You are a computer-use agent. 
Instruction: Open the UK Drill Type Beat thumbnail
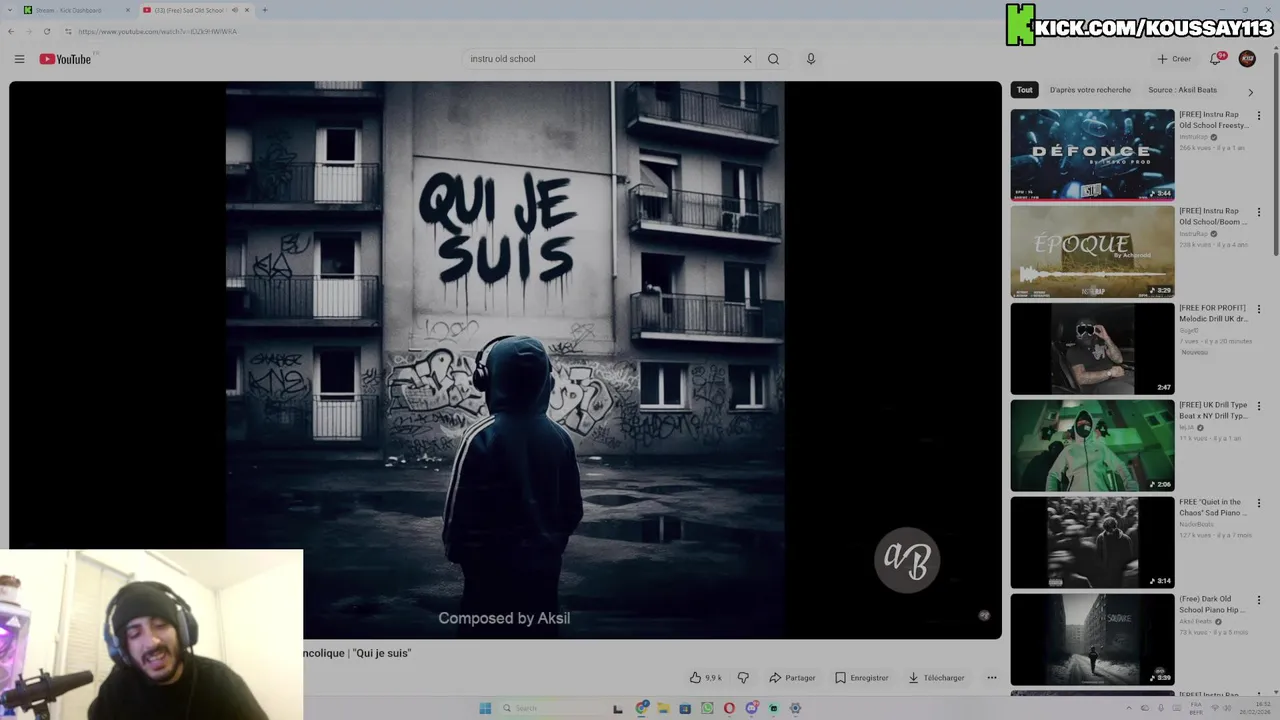coord(1092,446)
